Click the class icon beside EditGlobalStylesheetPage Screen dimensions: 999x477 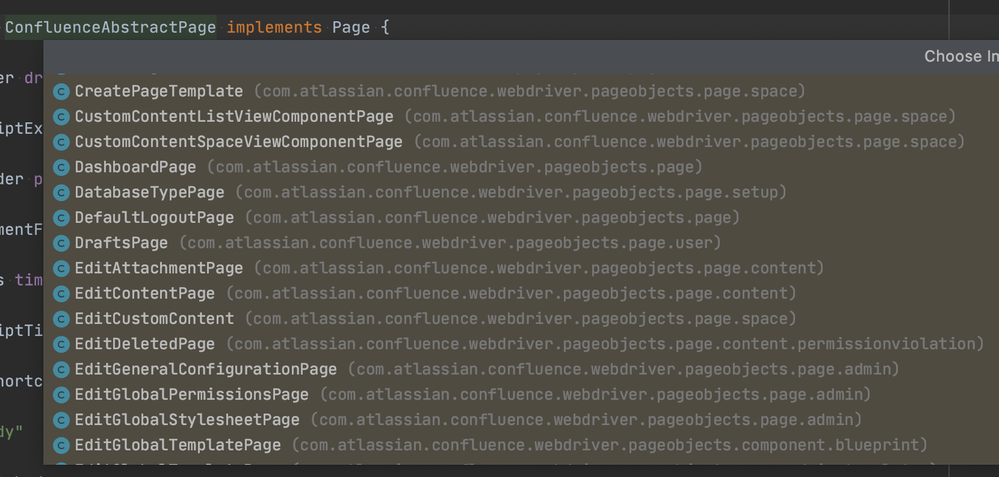(61, 420)
